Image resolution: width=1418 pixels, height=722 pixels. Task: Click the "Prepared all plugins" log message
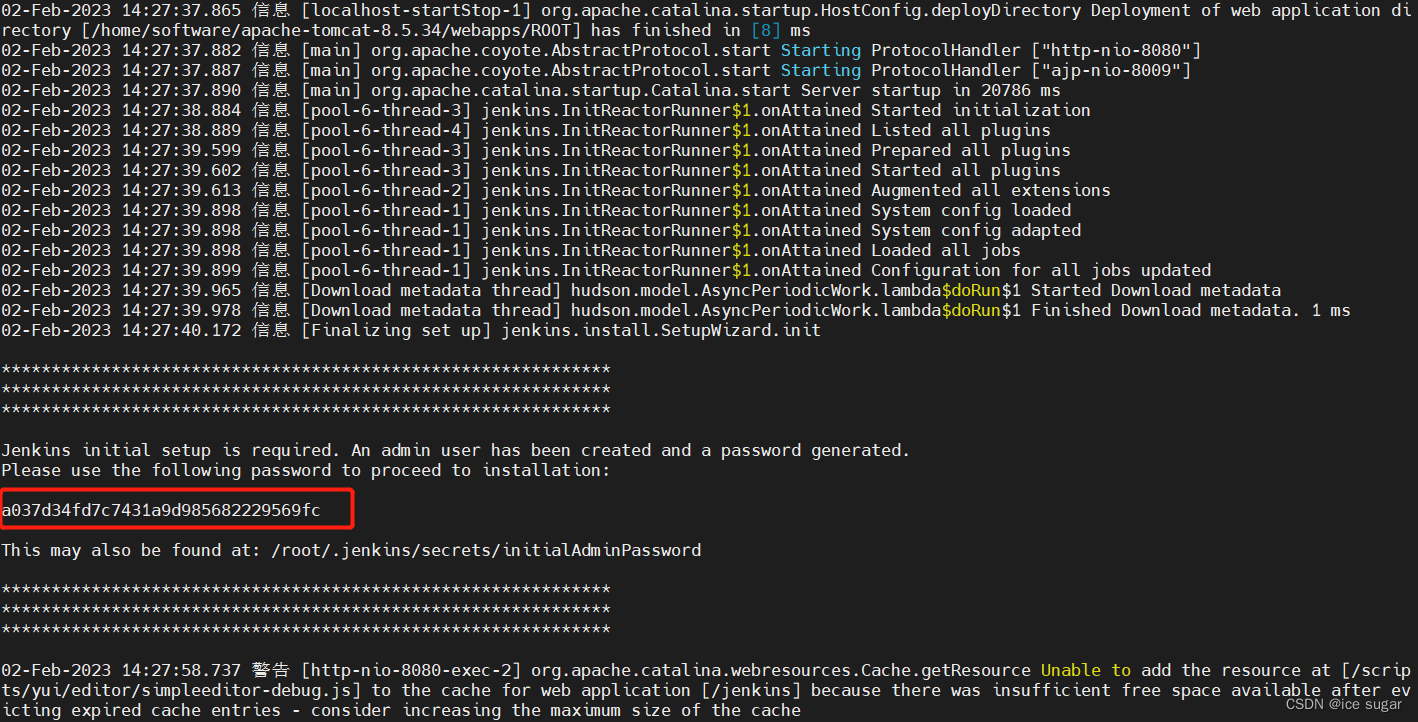click(971, 150)
